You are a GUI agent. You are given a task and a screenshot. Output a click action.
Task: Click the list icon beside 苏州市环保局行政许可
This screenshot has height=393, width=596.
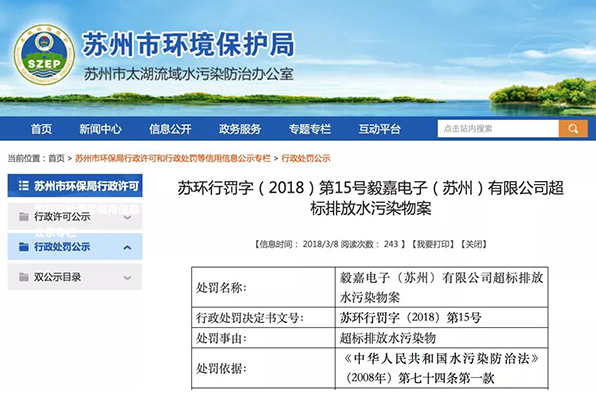tap(24, 185)
